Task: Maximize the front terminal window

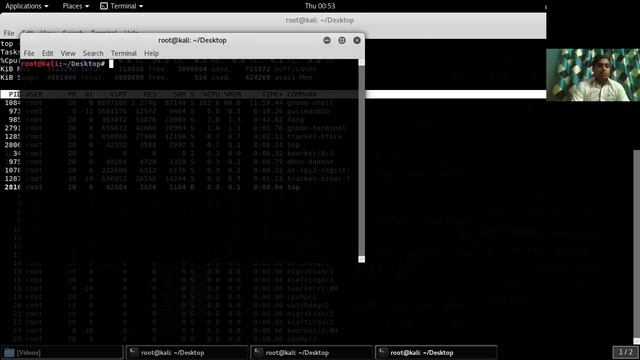Action: (342, 40)
